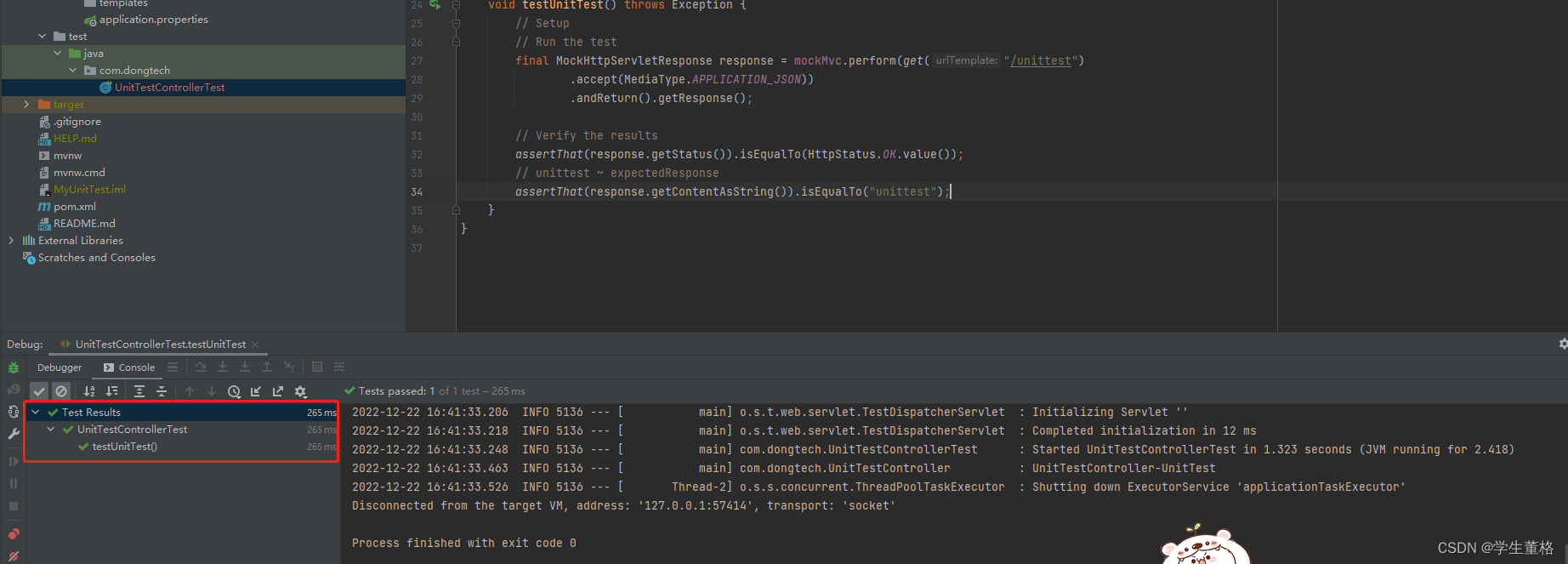Click the Rerun Failed Tests icon
Image resolution: width=1568 pixels, height=564 pixels.
14,390
